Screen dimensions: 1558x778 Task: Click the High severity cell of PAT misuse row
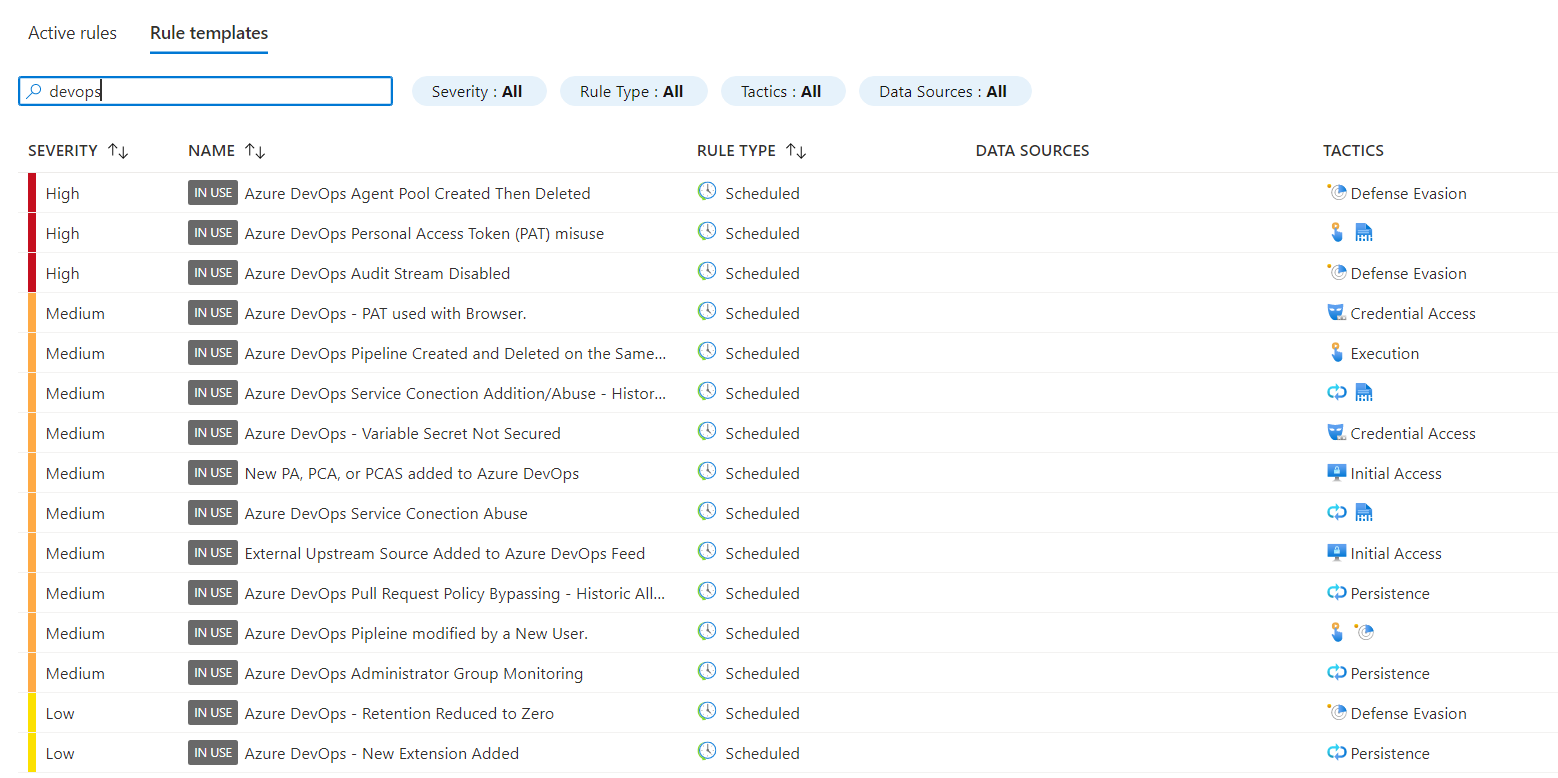tap(62, 233)
